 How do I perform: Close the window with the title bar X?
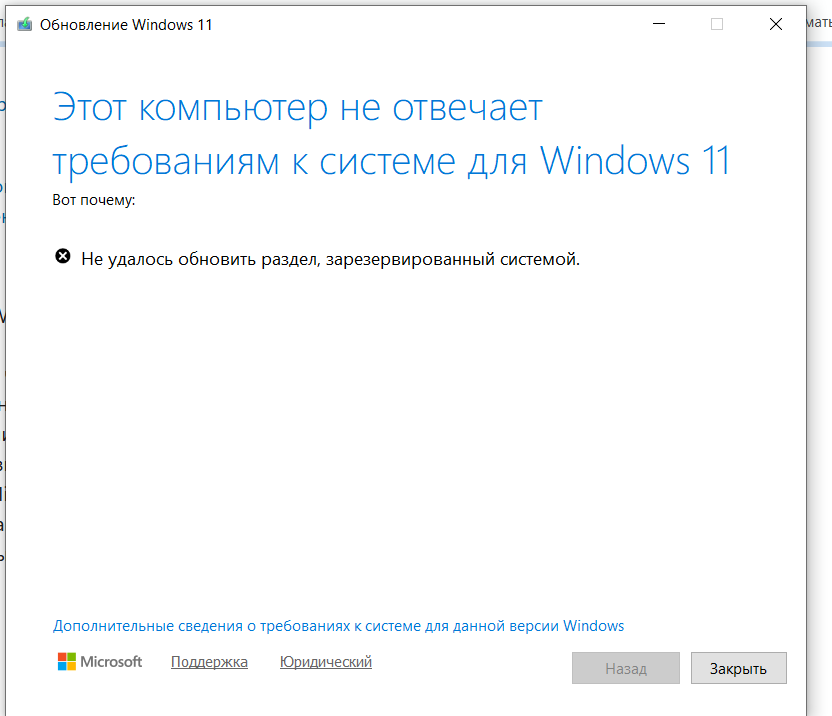point(776,24)
